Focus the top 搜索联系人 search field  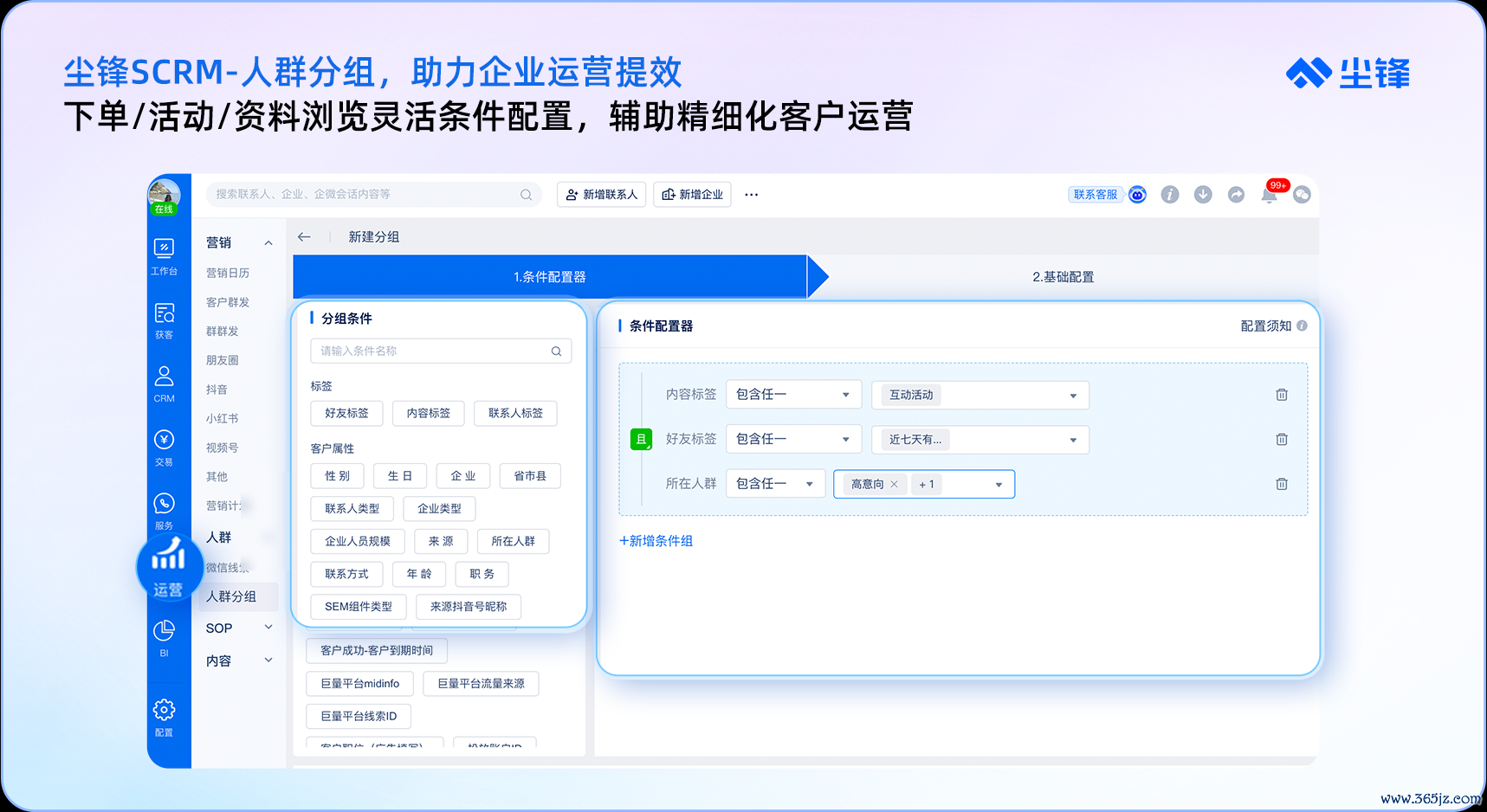pos(373,195)
